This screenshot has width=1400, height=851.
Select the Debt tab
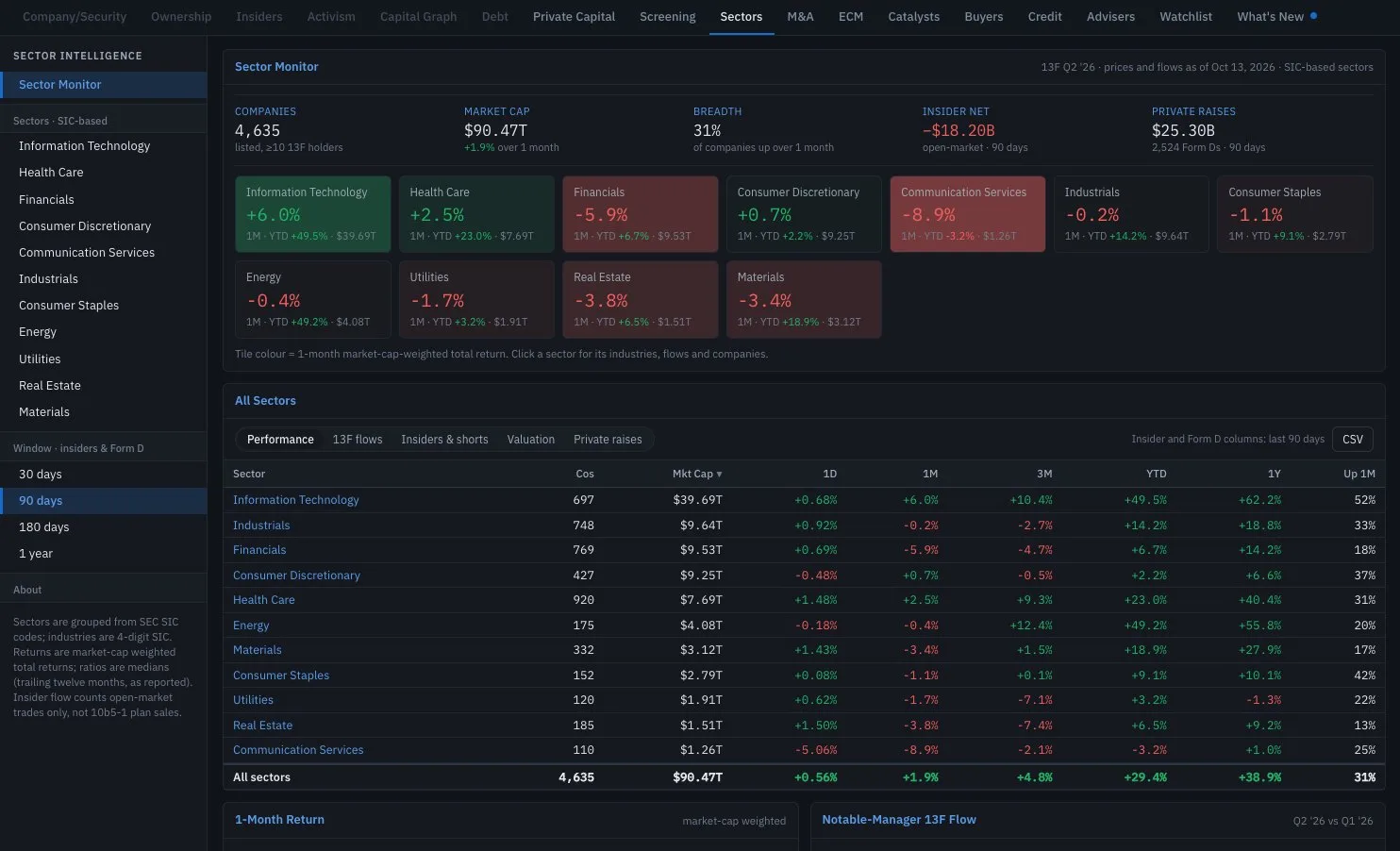[495, 16]
